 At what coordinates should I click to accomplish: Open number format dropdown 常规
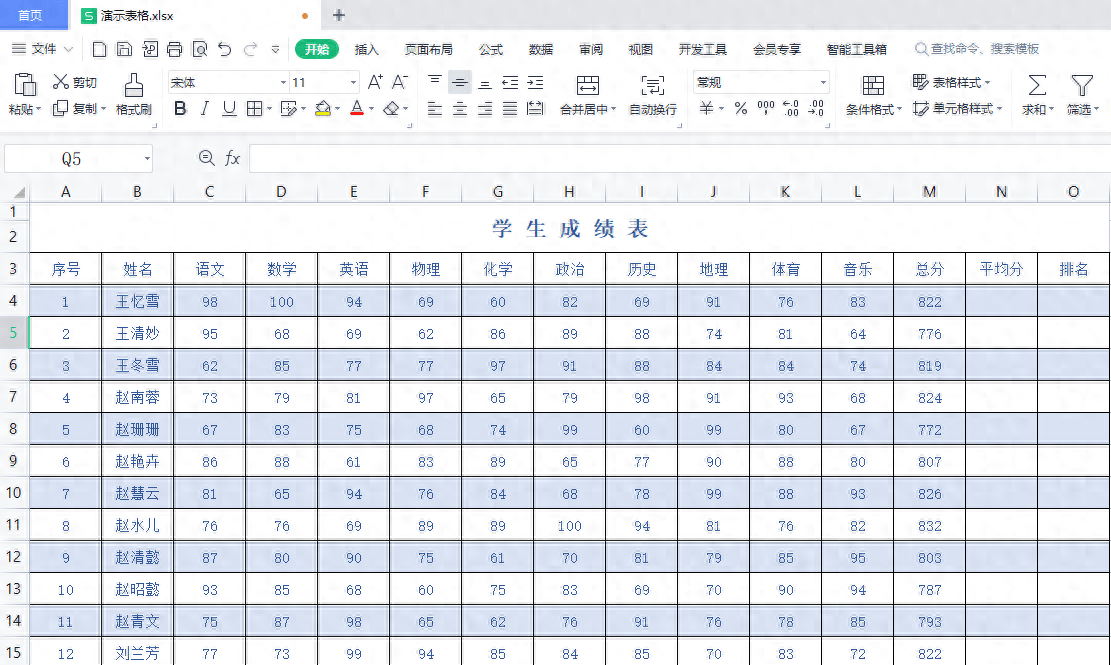[823, 82]
